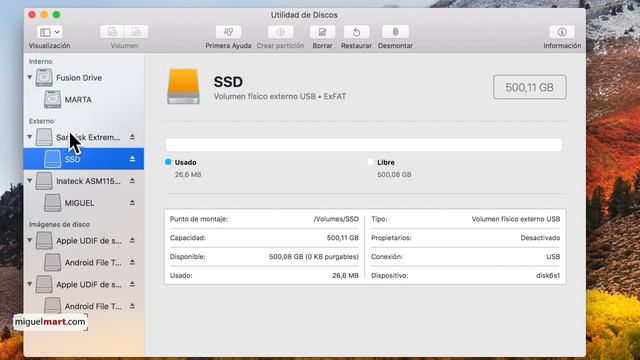The width and height of the screenshot is (640, 360).
Task: Click the Borrar toolbar icon
Action: coord(322,32)
